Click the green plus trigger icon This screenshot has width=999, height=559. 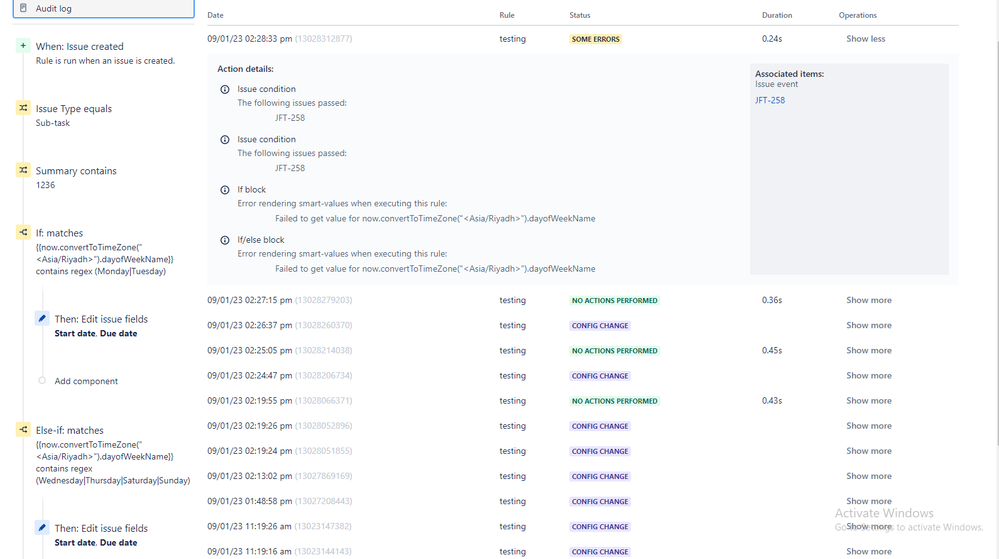[23, 46]
